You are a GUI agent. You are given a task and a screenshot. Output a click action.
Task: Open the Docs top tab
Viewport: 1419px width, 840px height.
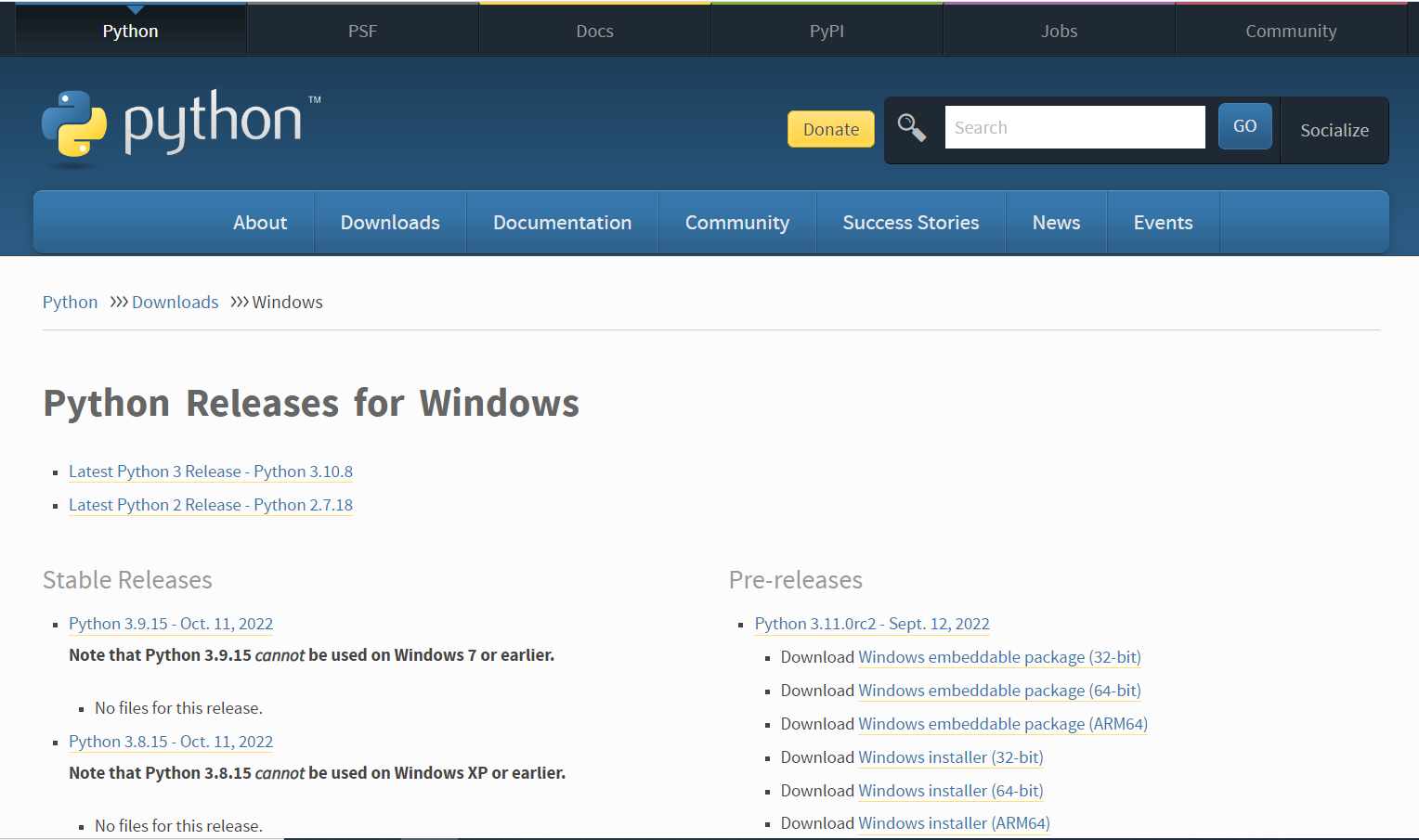[595, 31]
